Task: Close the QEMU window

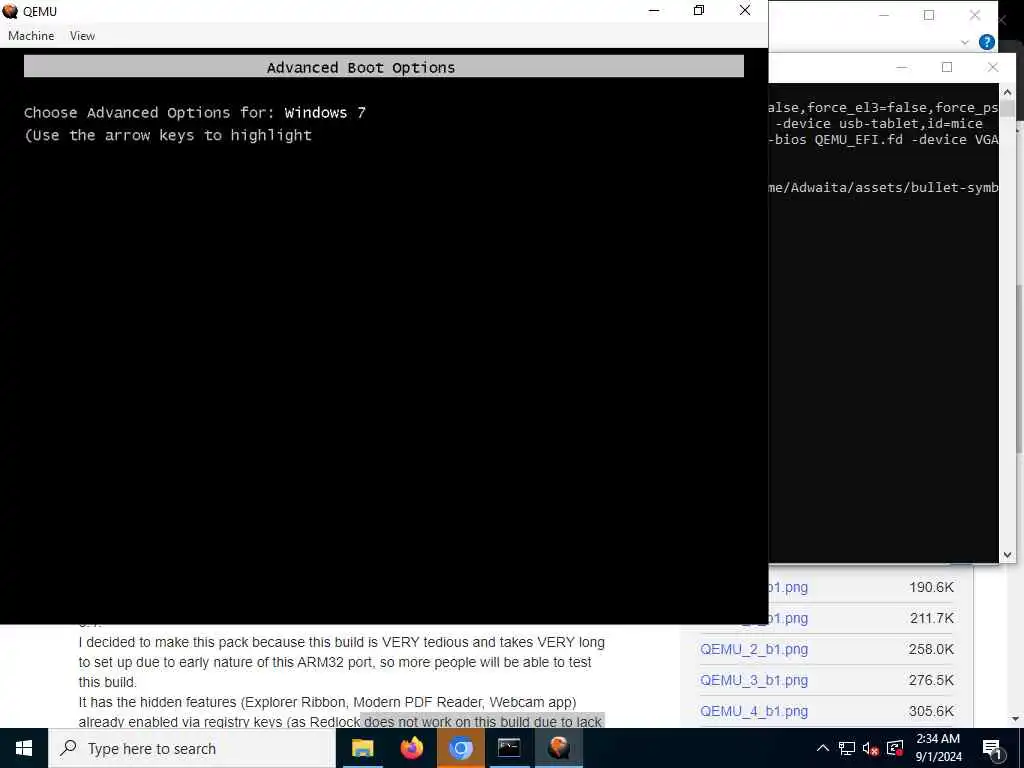Action: (744, 10)
